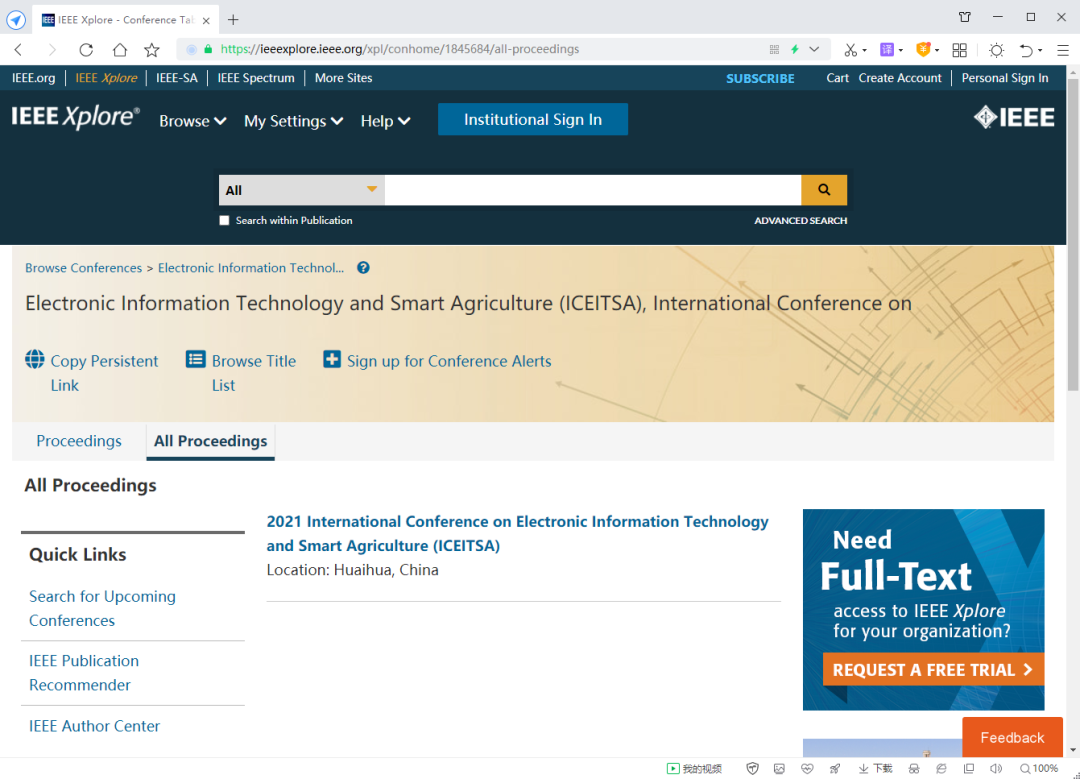Click the breadcrumb help question mark icon
This screenshot has width=1080, height=779.
[x=363, y=268]
